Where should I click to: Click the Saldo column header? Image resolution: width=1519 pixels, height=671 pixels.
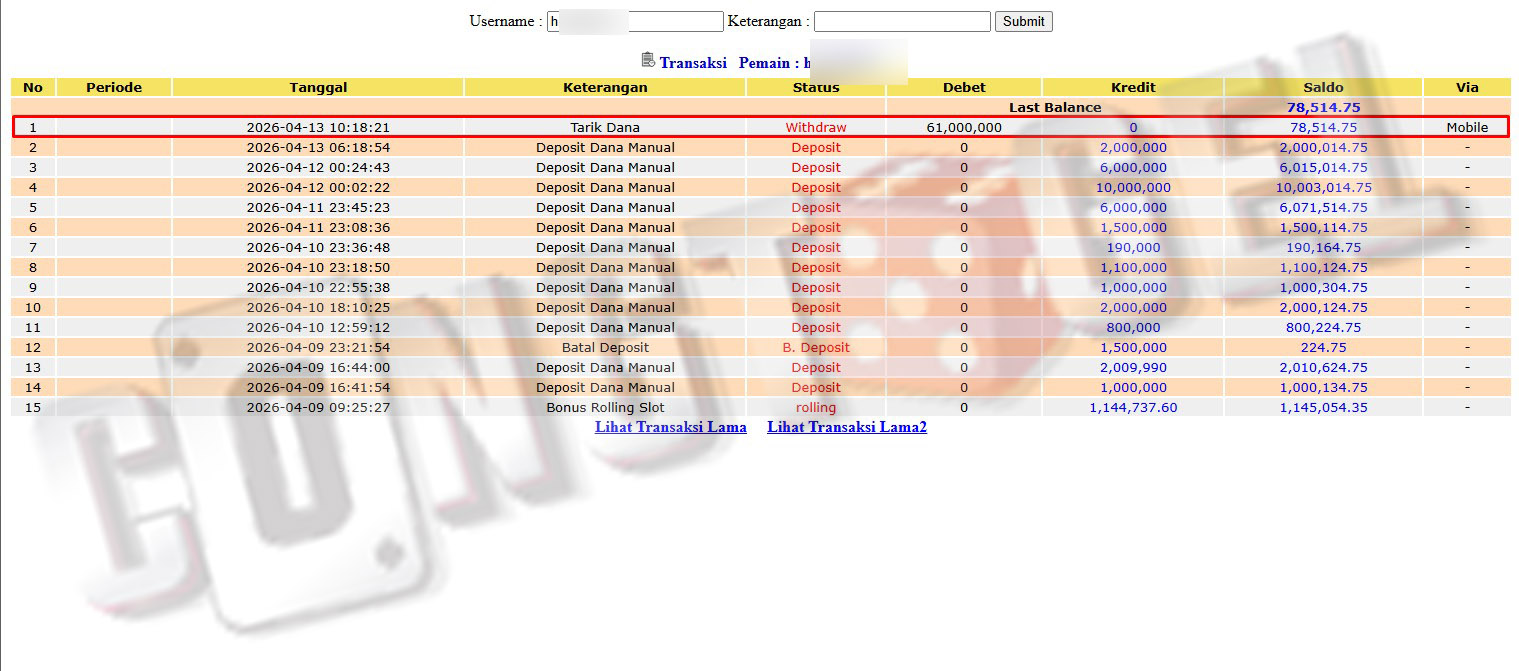click(1323, 87)
